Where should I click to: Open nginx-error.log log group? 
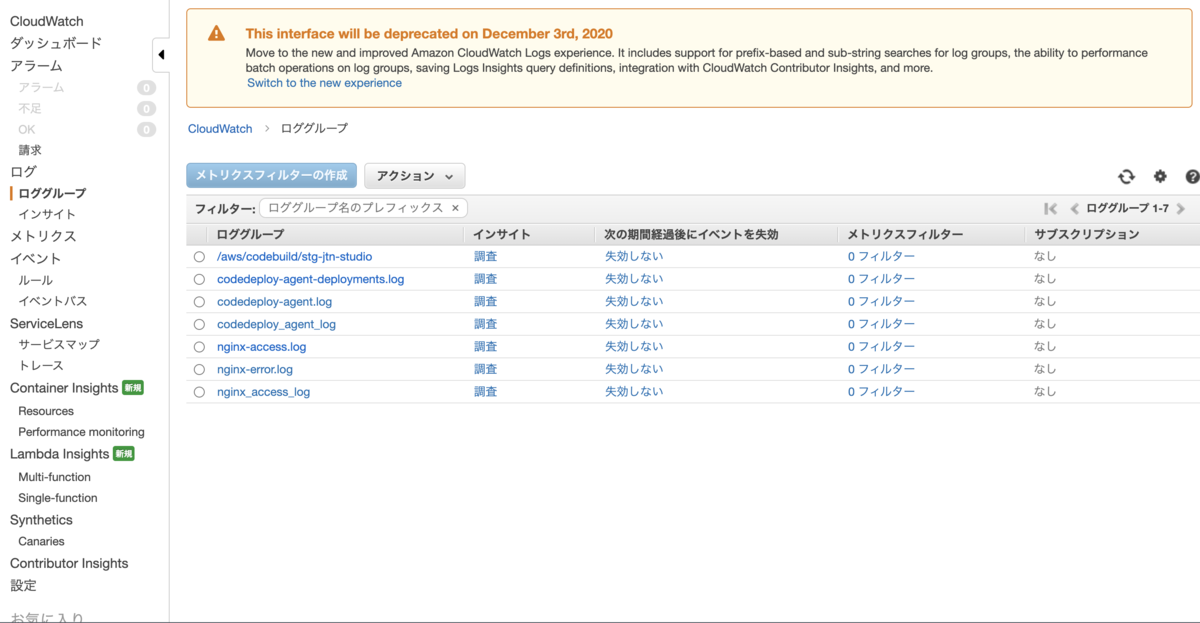255,369
